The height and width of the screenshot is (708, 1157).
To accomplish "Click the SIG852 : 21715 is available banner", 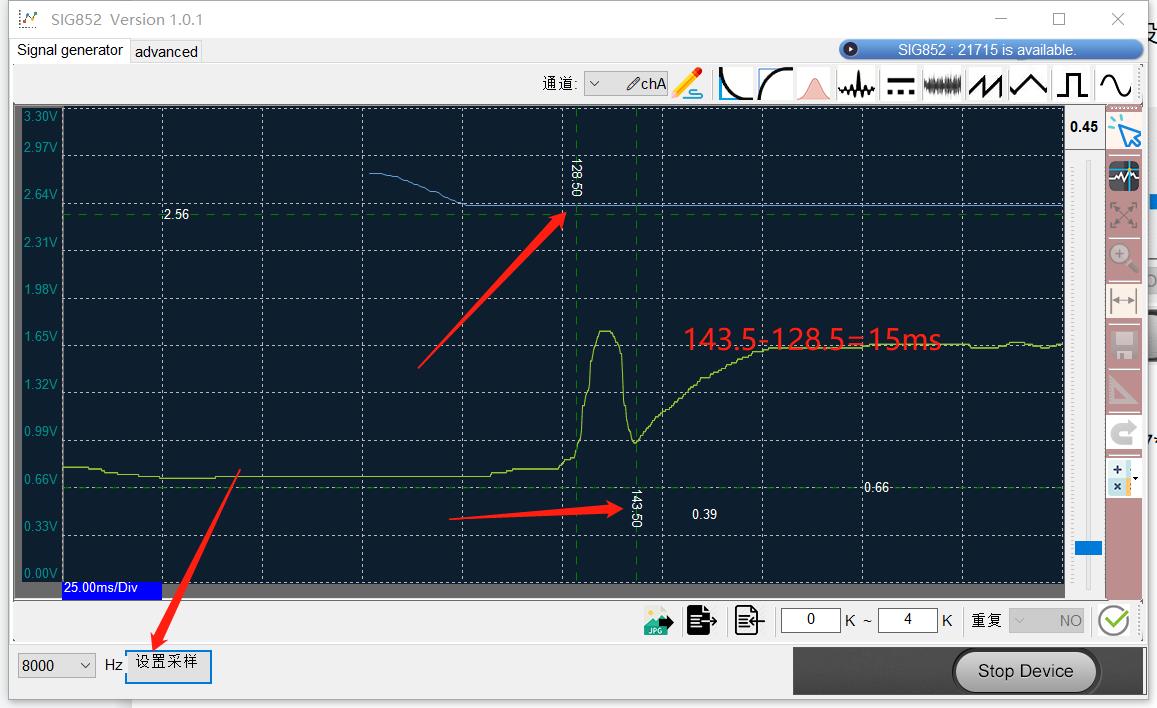I will pyautogui.click(x=990, y=49).
